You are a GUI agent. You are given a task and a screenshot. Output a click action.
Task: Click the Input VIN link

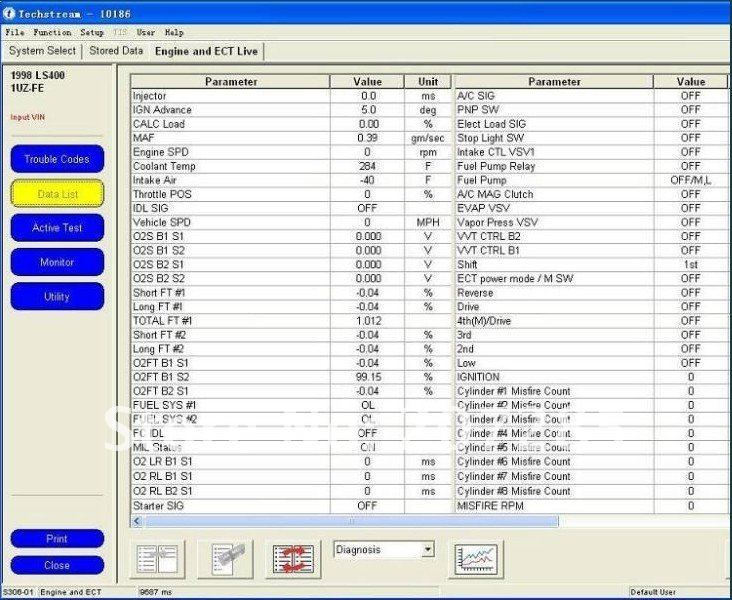coord(28,117)
